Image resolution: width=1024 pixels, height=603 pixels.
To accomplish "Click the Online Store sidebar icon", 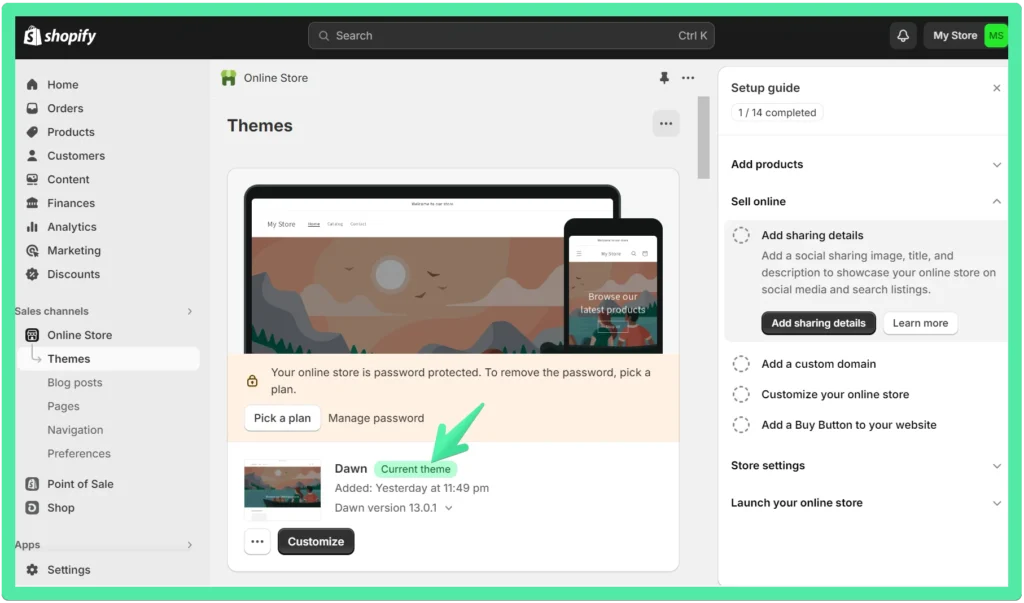I will pos(32,335).
